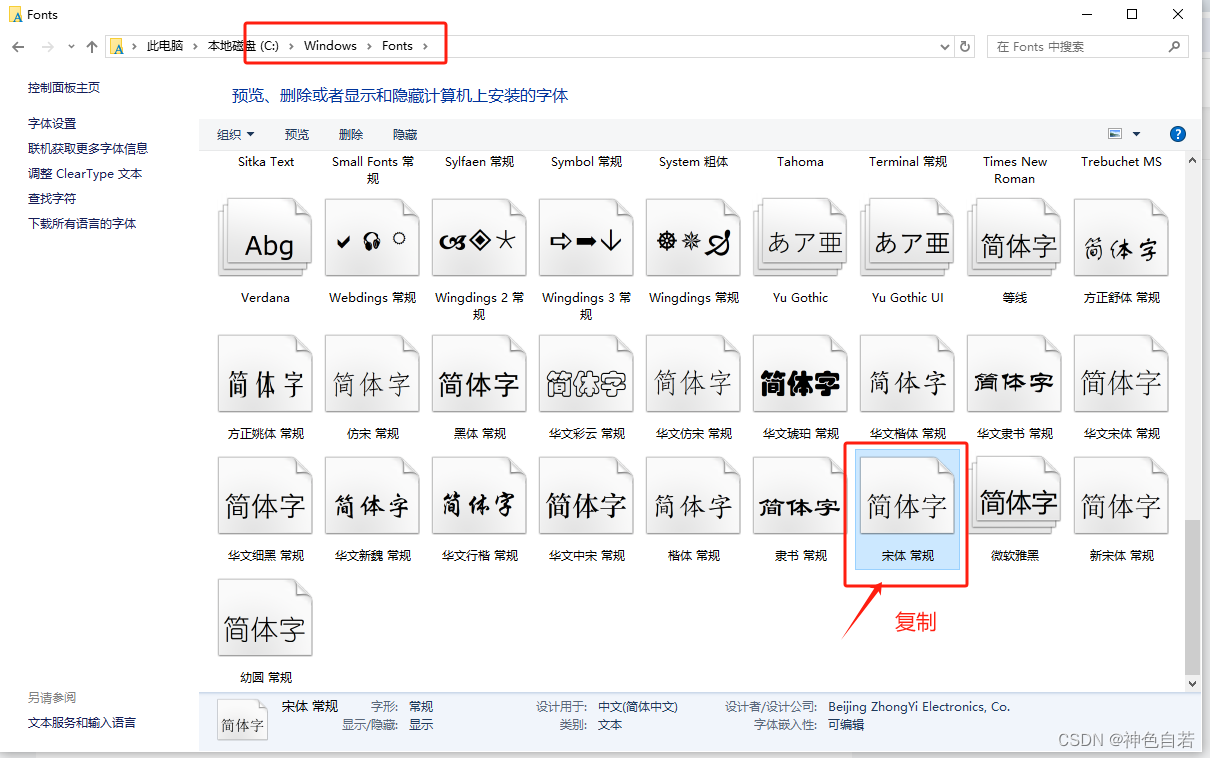The height and width of the screenshot is (758, 1210).
Task: Select the Webdings 常规 font preview icon
Action: click(x=371, y=237)
